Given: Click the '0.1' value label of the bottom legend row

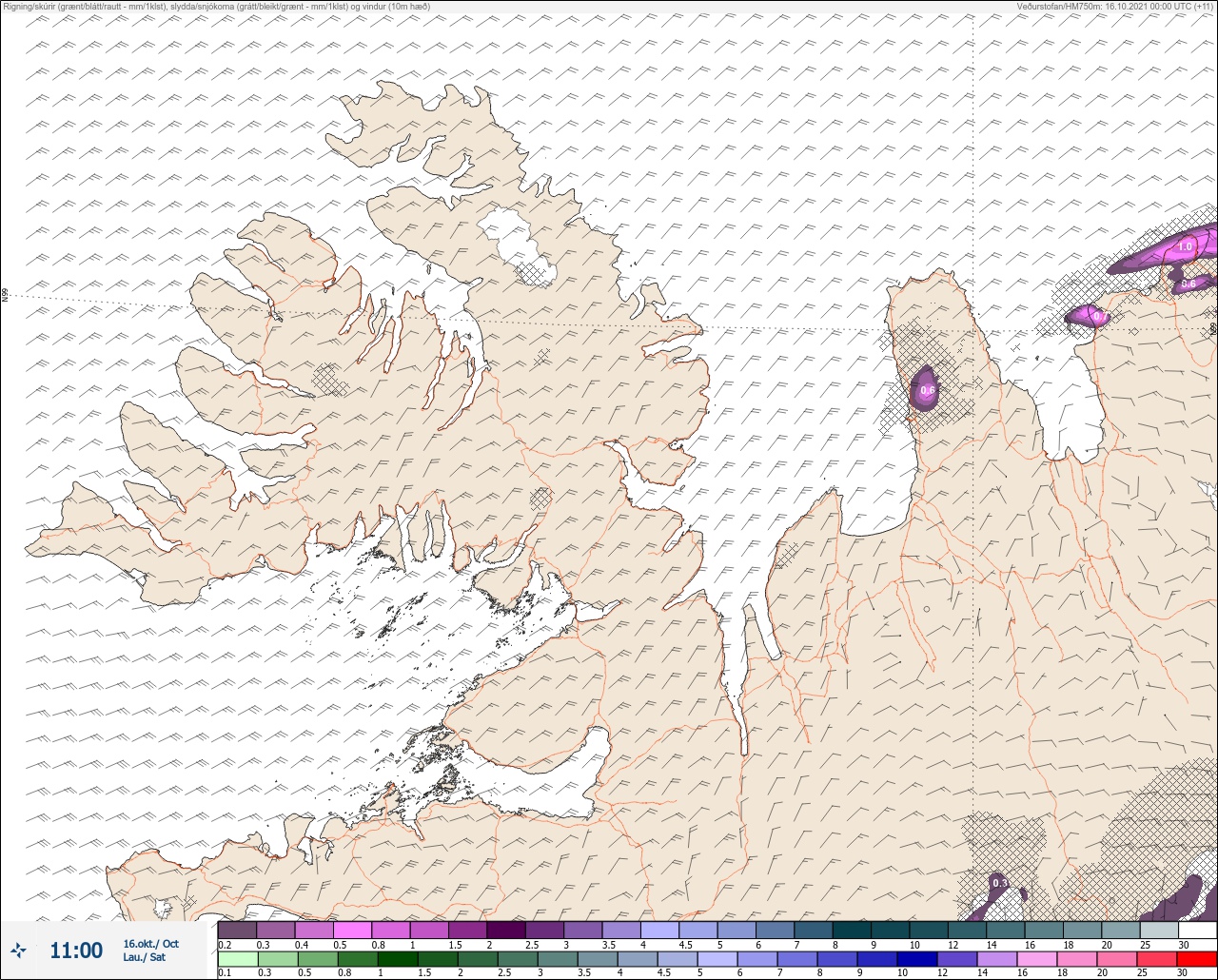Looking at the screenshot, I should [226, 973].
